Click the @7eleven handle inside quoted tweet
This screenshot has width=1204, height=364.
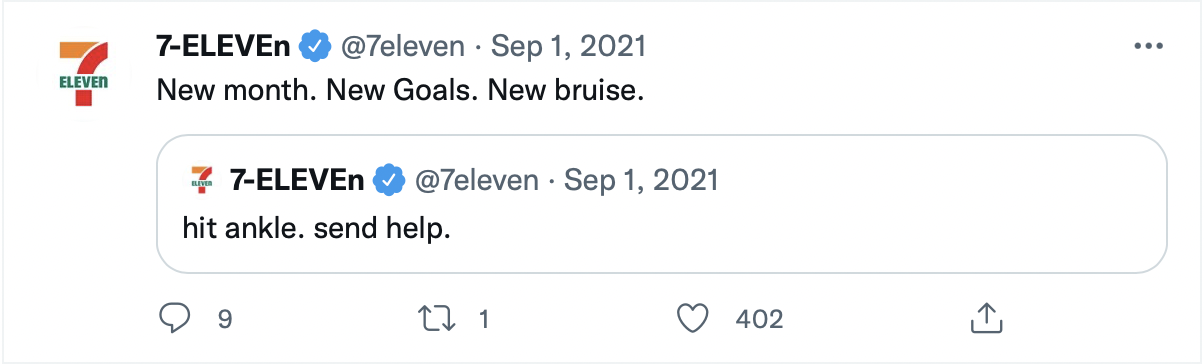click(x=476, y=182)
